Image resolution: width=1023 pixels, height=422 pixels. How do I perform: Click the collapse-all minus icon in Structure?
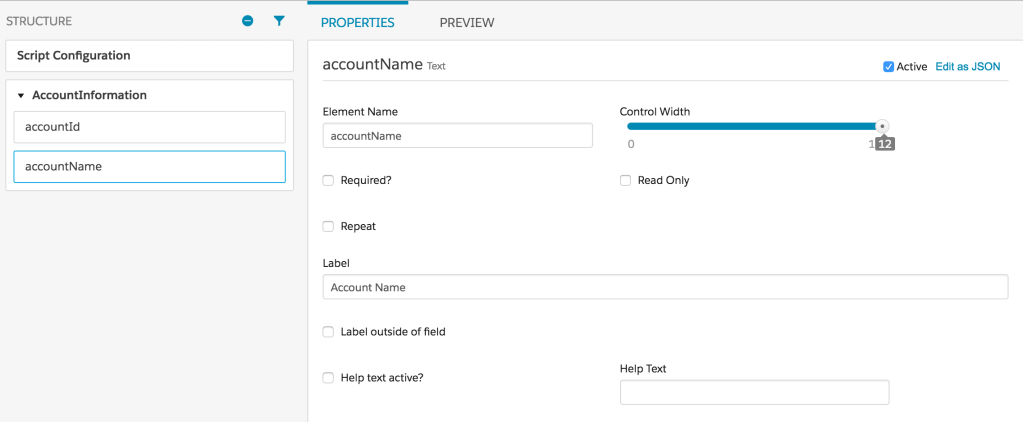pyautogui.click(x=248, y=21)
